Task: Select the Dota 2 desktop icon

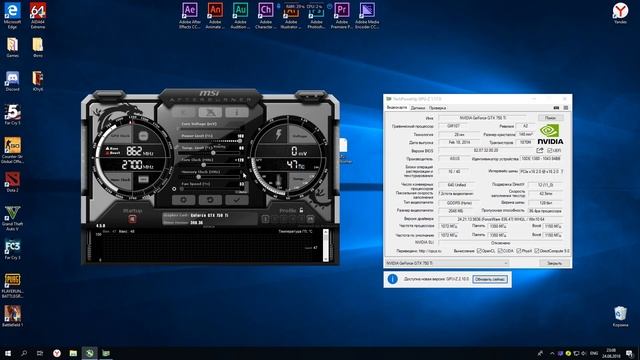Action: 13,182
